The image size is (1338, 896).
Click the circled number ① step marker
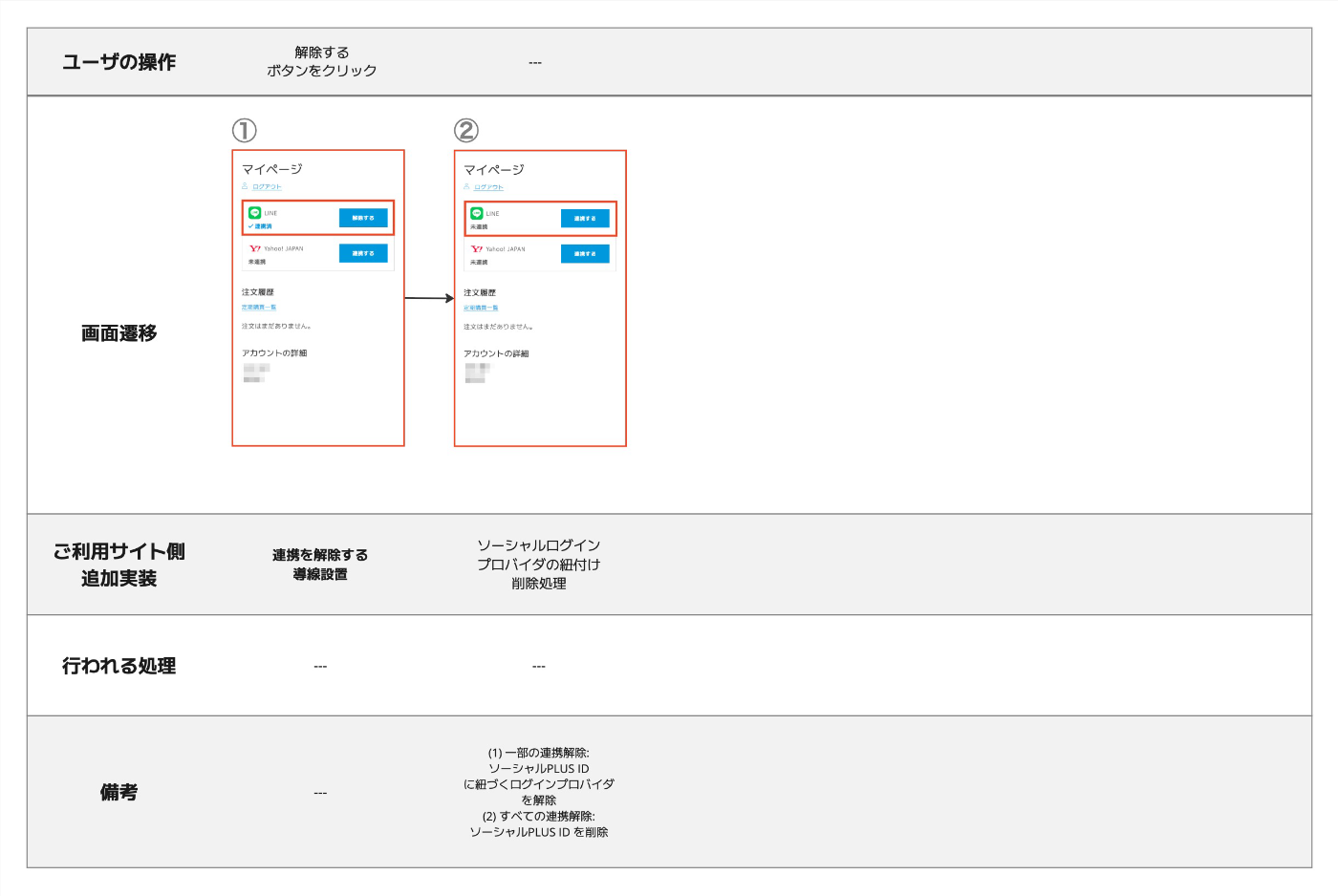click(245, 130)
